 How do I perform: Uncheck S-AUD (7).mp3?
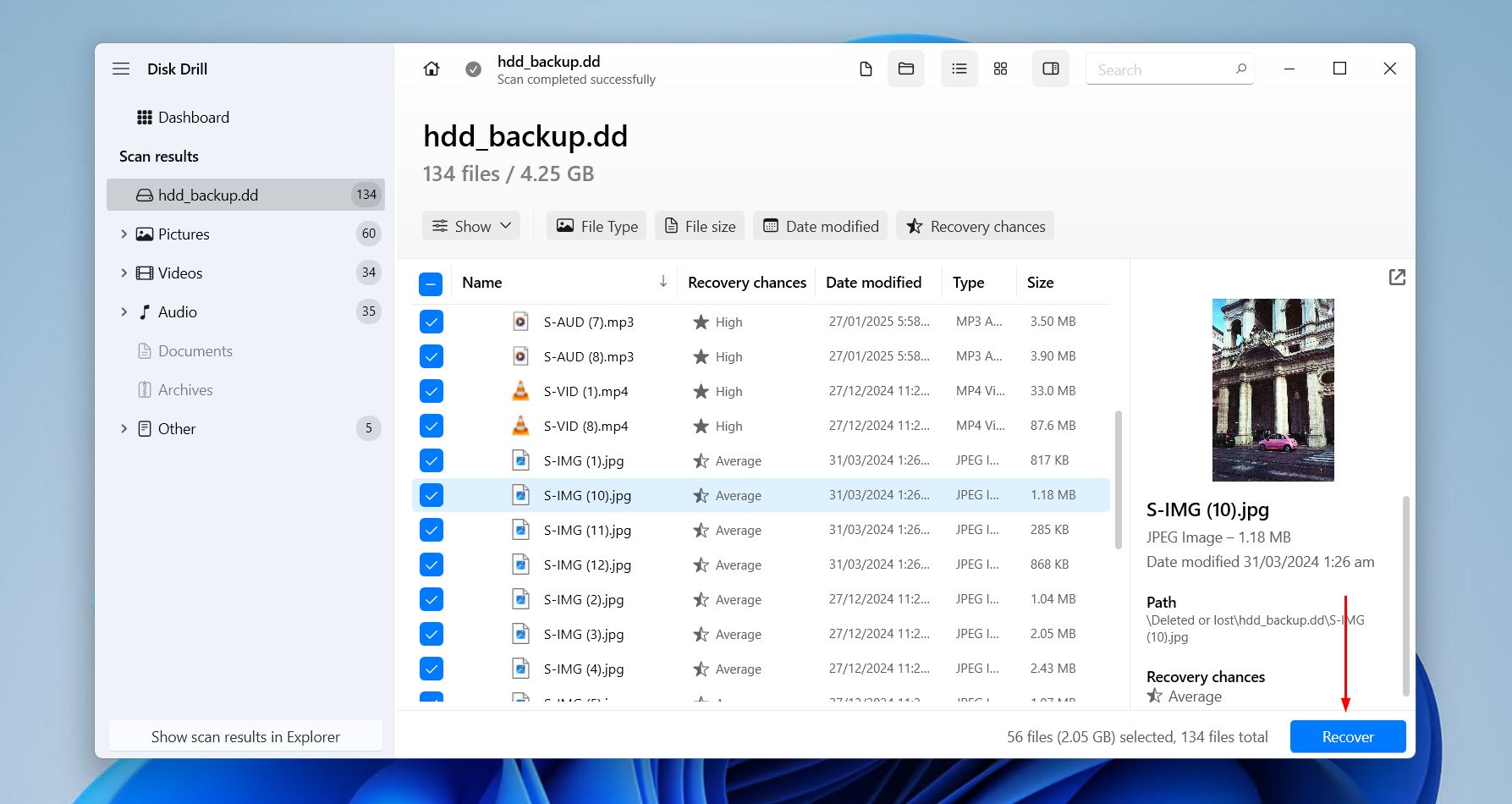[431, 322]
